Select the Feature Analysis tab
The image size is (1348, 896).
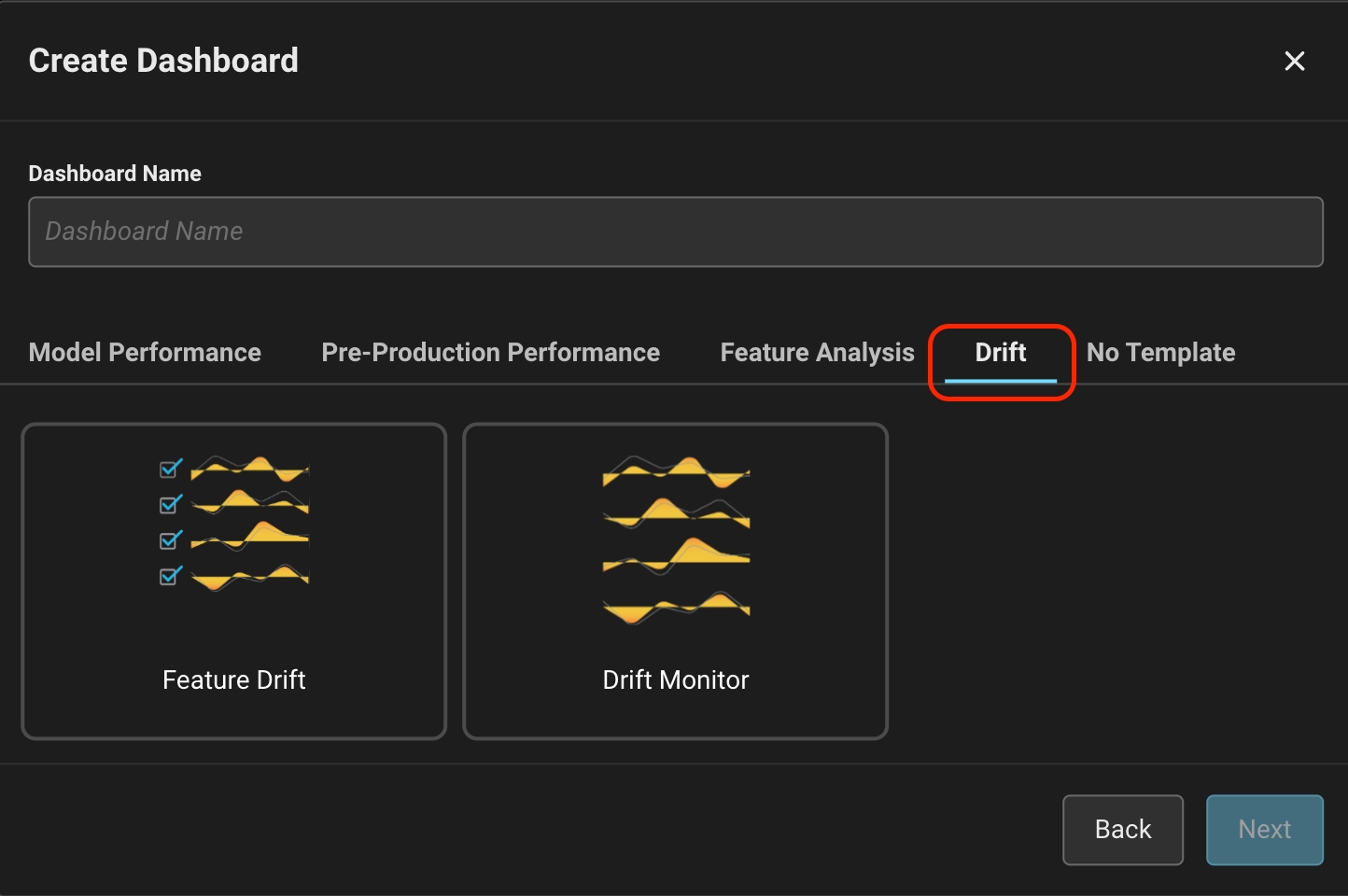pos(817,353)
